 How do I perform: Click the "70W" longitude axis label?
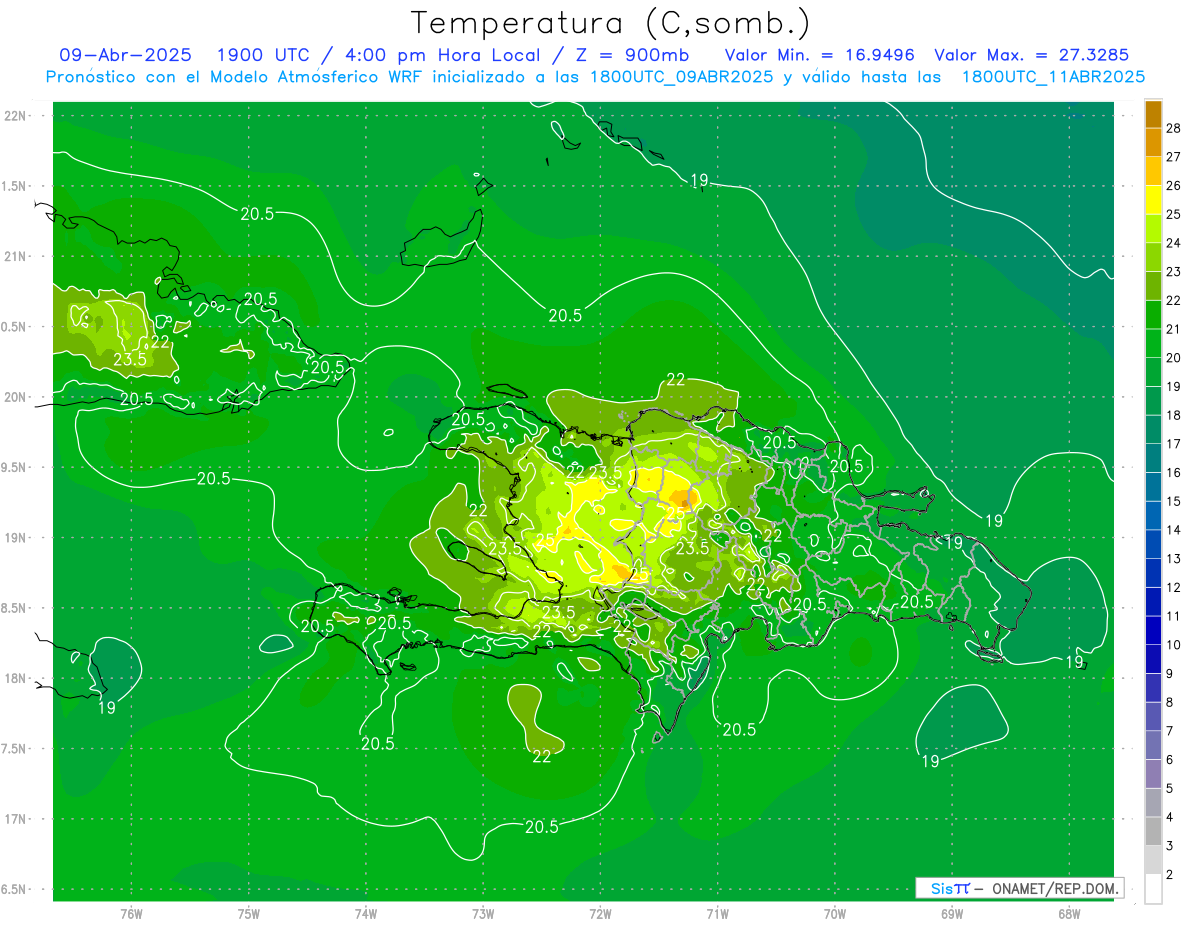coord(834,914)
